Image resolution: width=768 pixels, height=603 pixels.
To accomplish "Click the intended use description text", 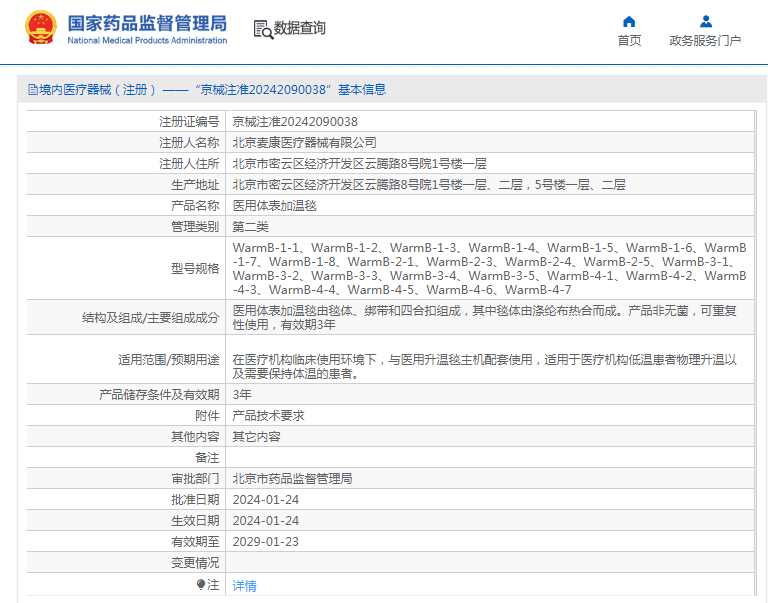I will 484,366.
